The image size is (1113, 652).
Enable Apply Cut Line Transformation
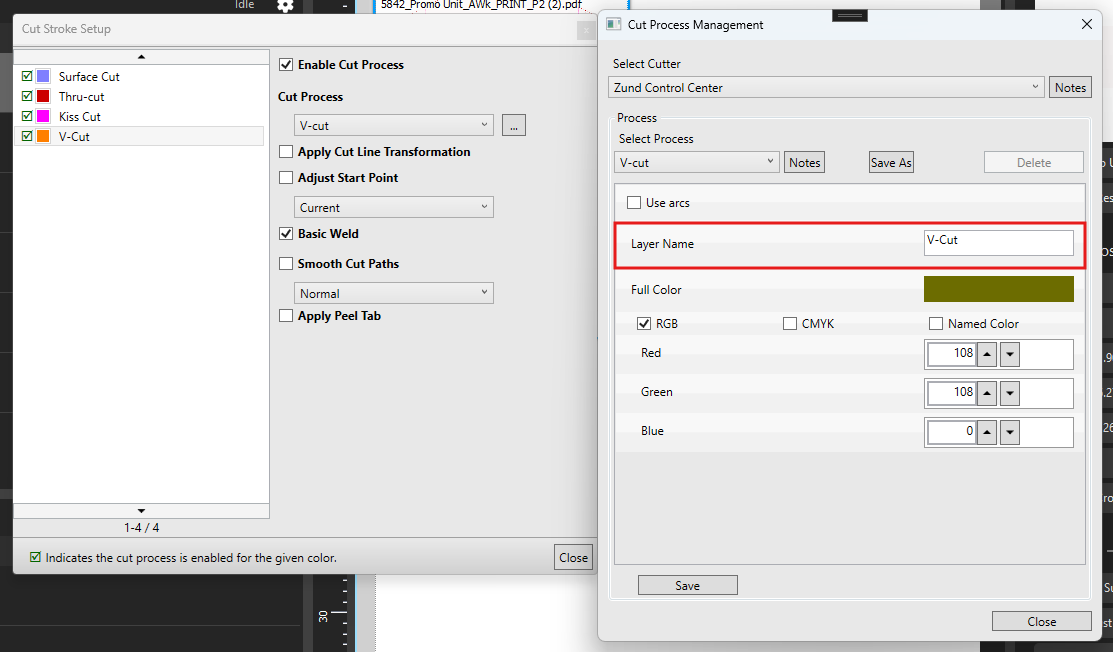pyautogui.click(x=286, y=152)
